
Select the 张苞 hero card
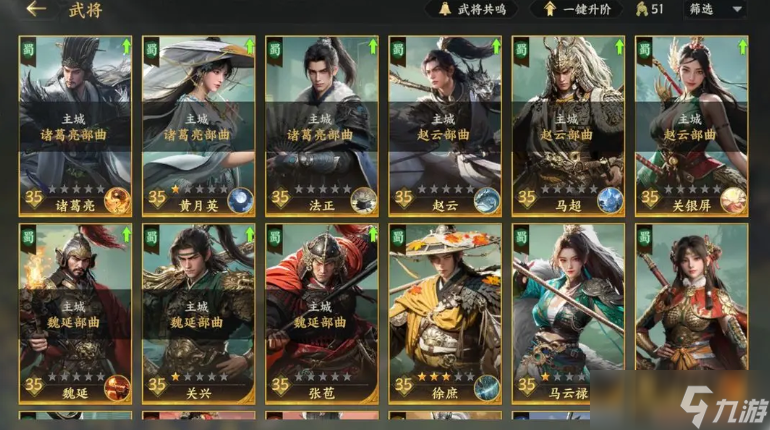point(322,314)
